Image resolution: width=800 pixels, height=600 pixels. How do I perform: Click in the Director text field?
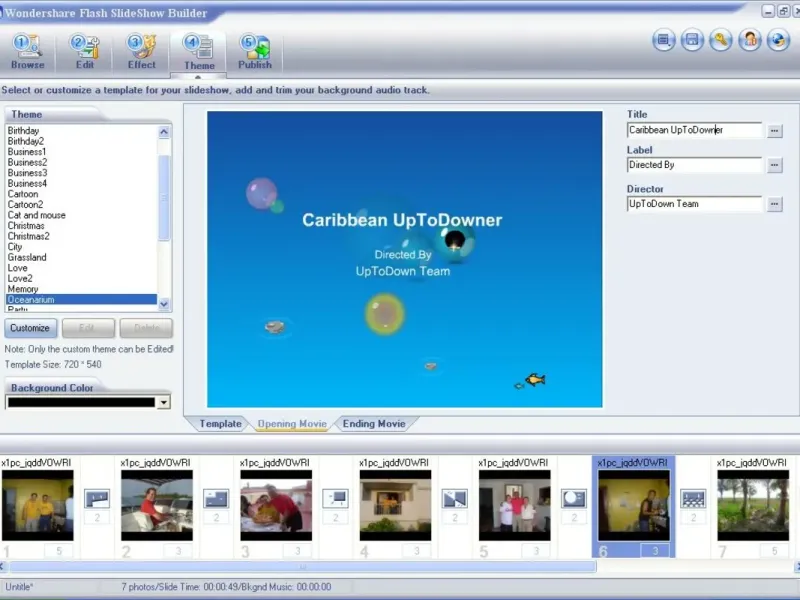[x=694, y=204]
